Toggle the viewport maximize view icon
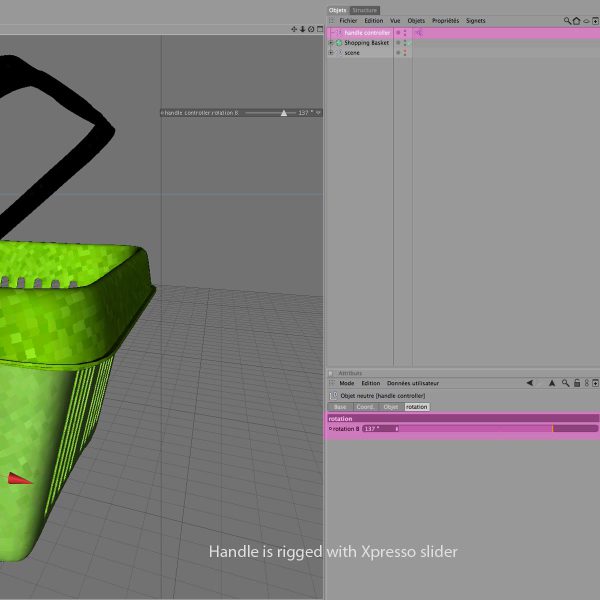This screenshot has height=600, width=600. (318, 29)
